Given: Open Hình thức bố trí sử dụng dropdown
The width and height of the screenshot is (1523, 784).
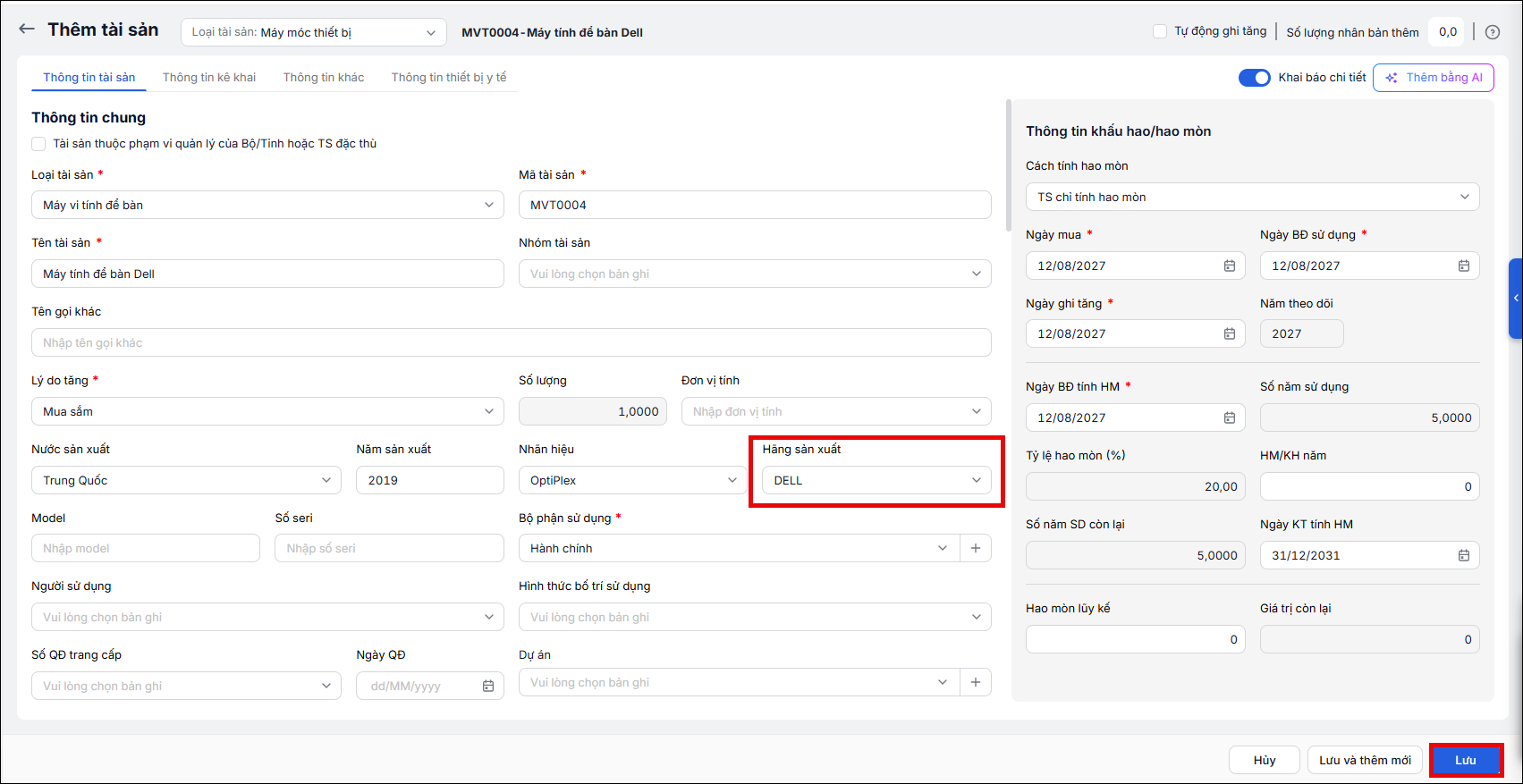Looking at the screenshot, I should tap(755, 617).
